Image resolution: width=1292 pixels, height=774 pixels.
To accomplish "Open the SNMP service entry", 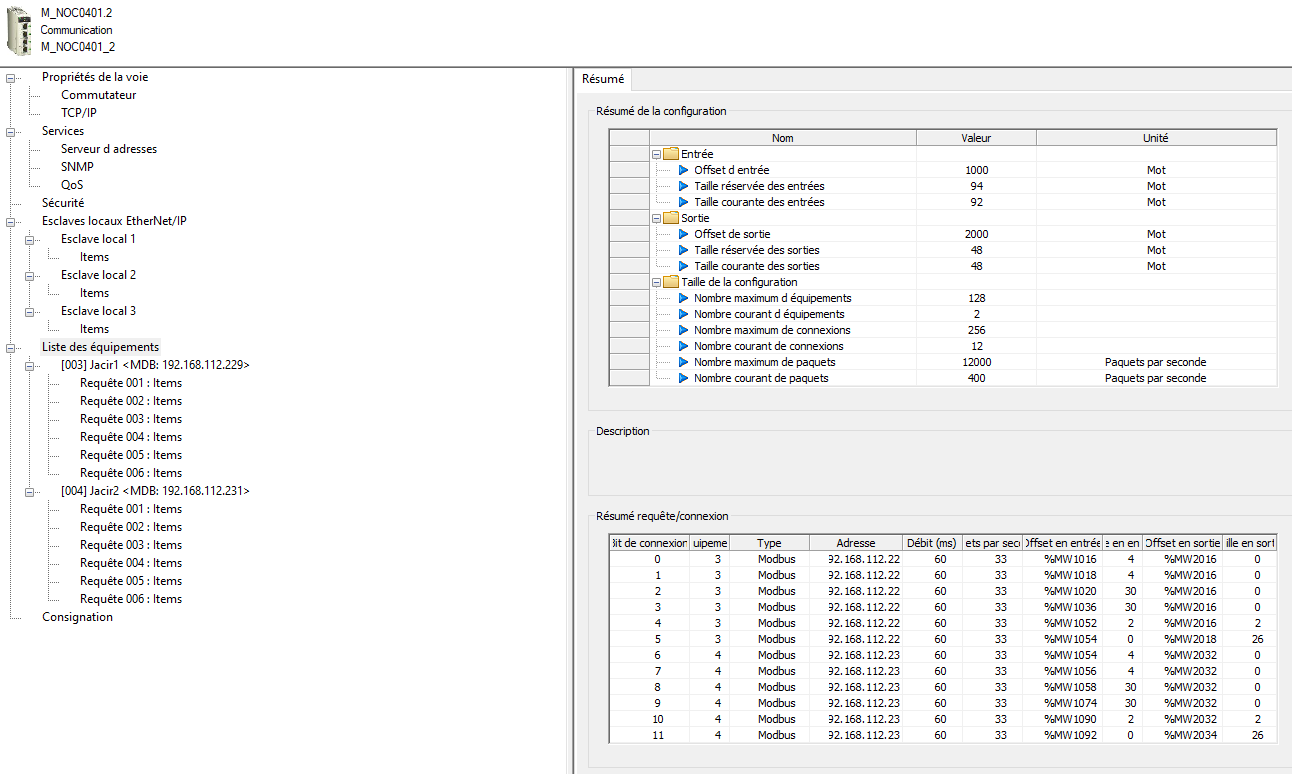I will click(77, 167).
